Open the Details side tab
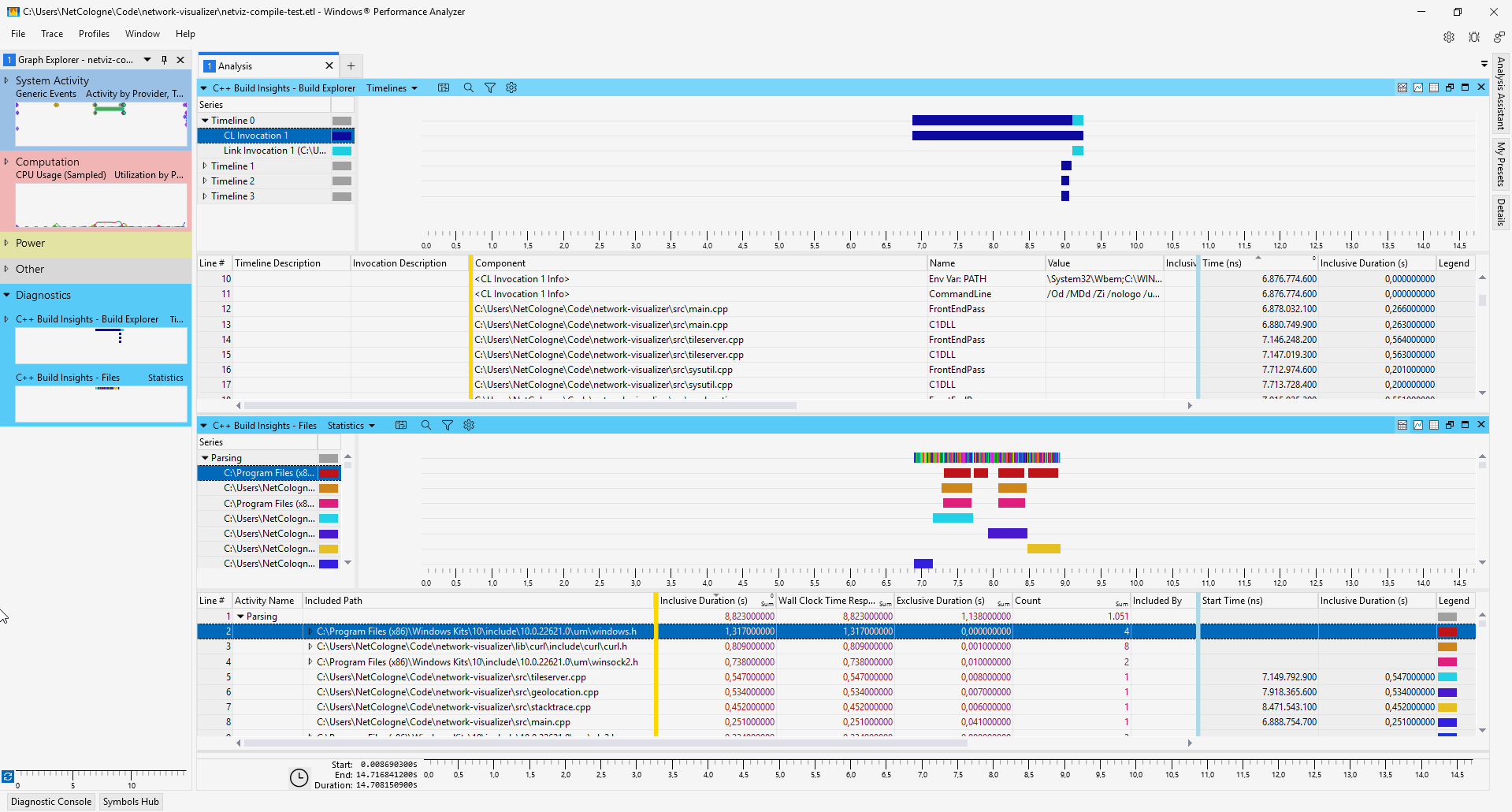This screenshot has height=812, width=1512. [1501, 212]
